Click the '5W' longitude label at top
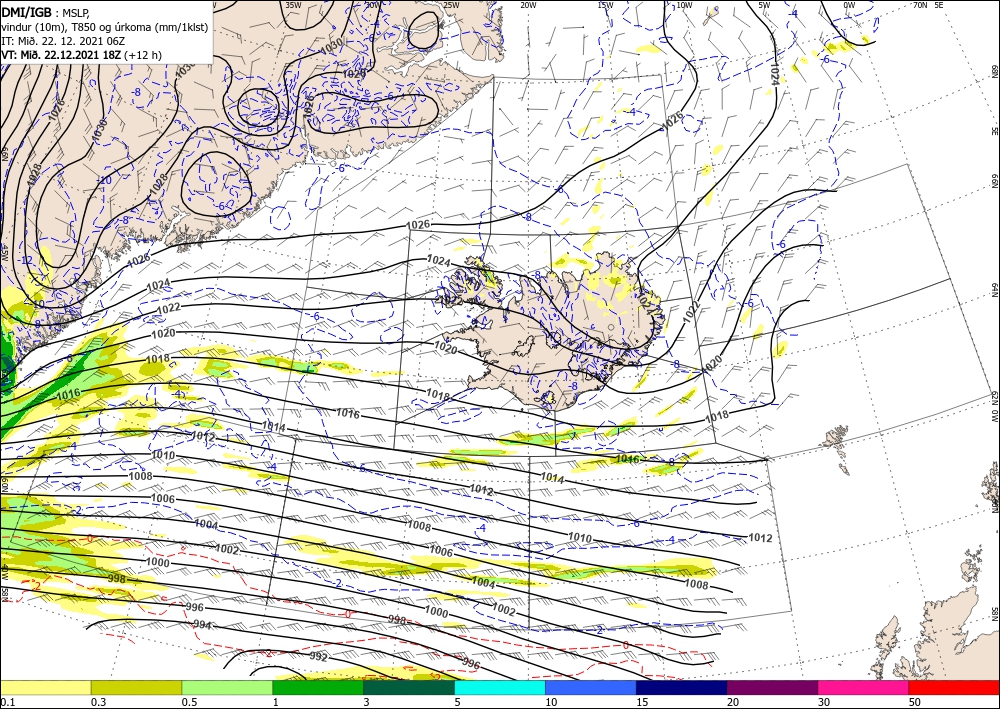This screenshot has height=709, width=1000. point(765,5)
